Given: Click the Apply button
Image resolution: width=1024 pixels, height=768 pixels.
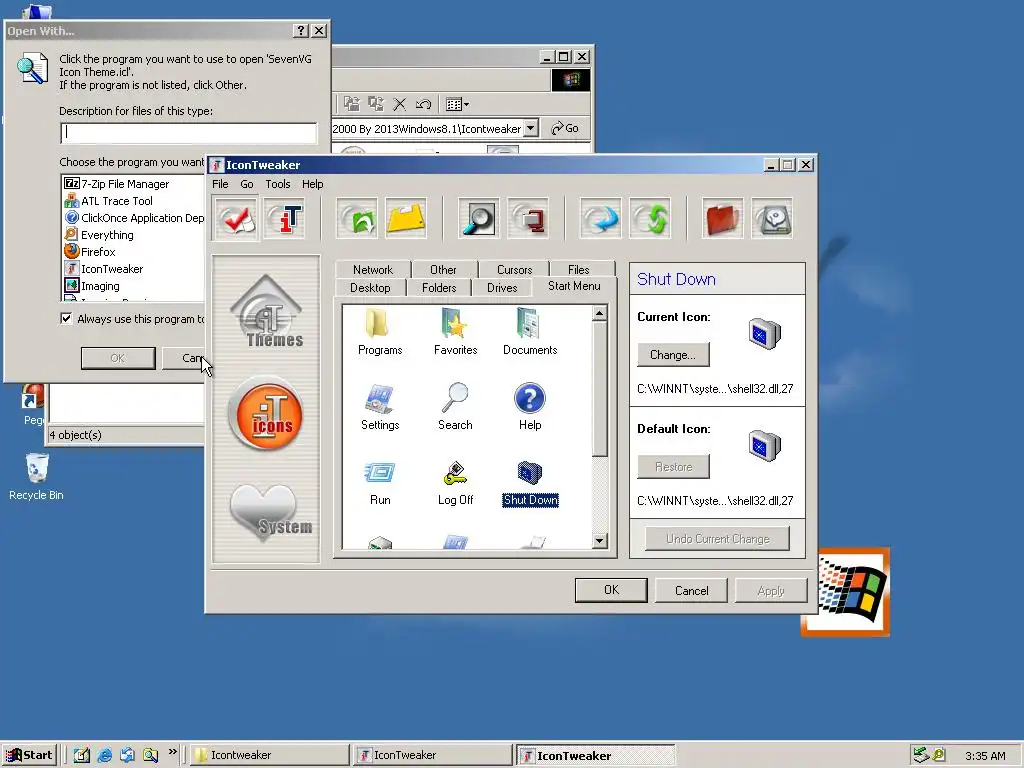Looking at the screenshot, I should click(771, 590).
